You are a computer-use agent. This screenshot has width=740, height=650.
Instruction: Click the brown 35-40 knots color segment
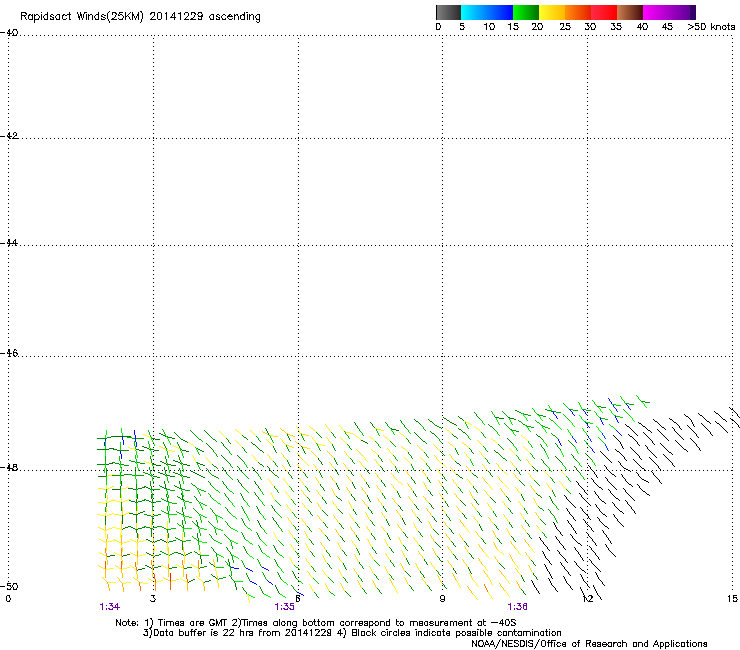click(x=630, y=12)
